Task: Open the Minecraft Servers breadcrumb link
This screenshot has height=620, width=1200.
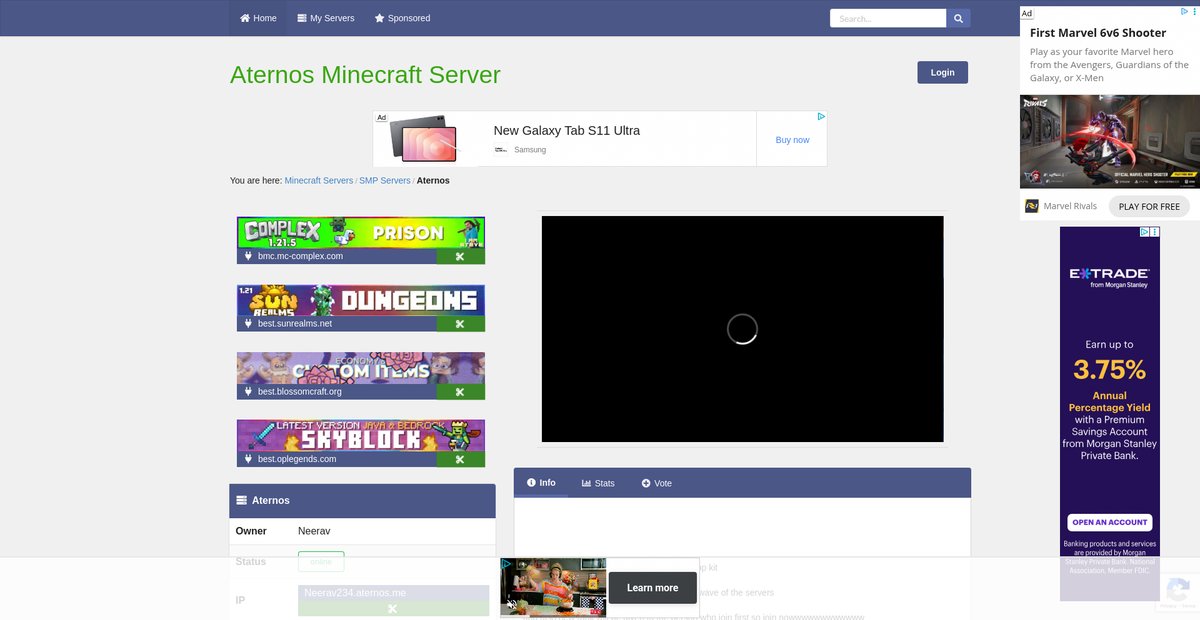Action: pos(319,181)
